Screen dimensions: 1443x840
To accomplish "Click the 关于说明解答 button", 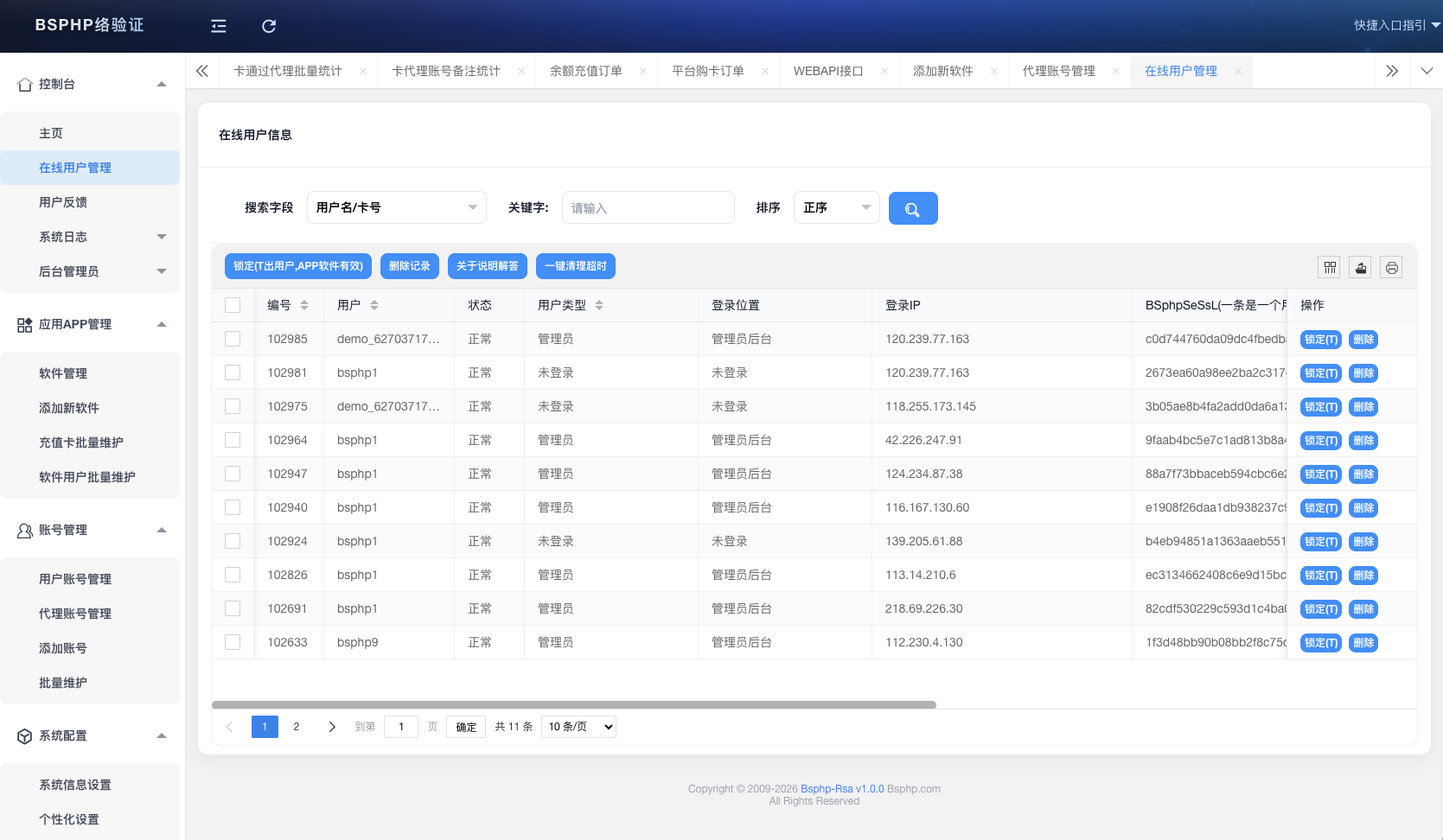I will point(488,266).
